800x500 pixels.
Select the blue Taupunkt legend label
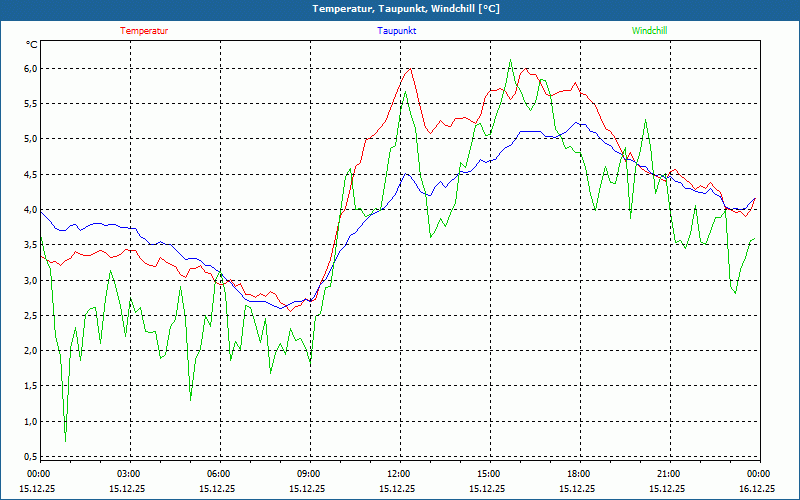pos(397,31)
